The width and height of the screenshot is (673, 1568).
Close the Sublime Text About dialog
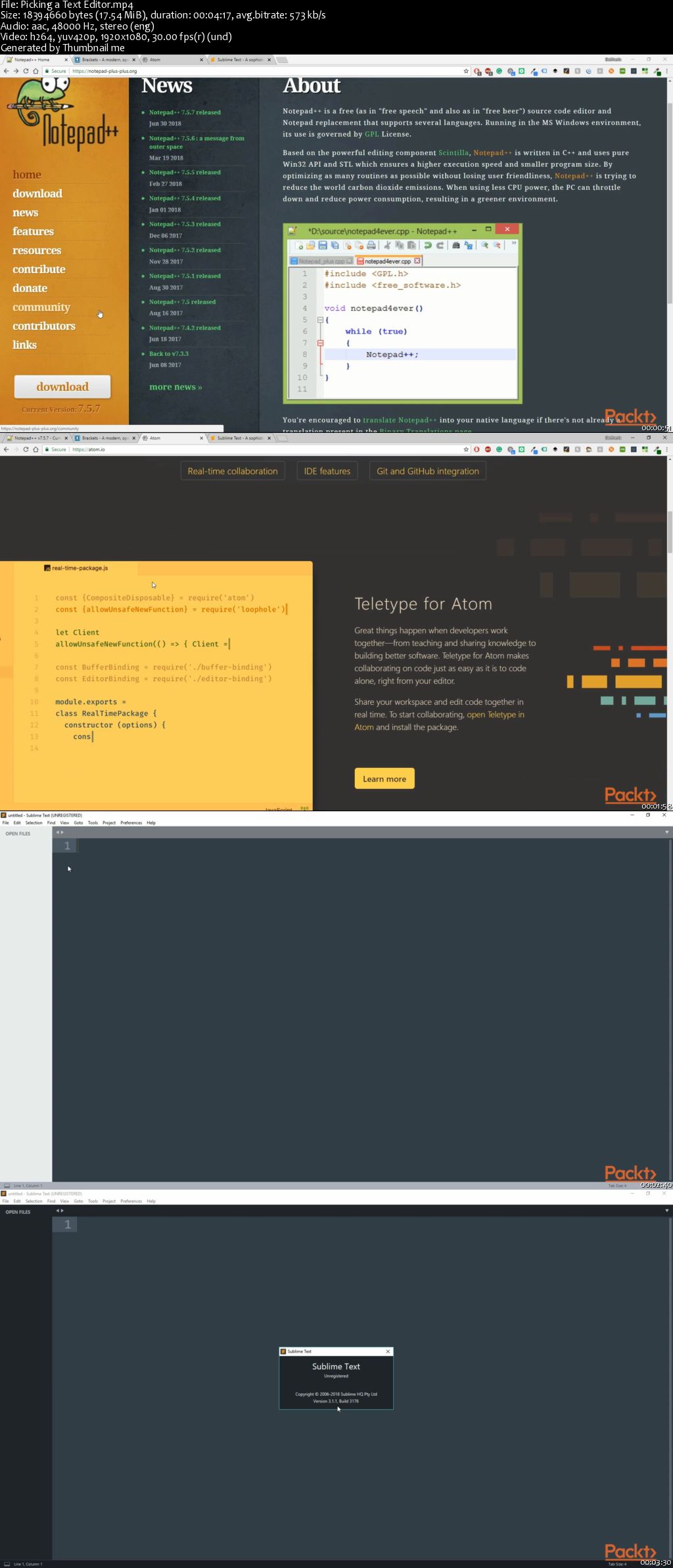pos(388,1351)
